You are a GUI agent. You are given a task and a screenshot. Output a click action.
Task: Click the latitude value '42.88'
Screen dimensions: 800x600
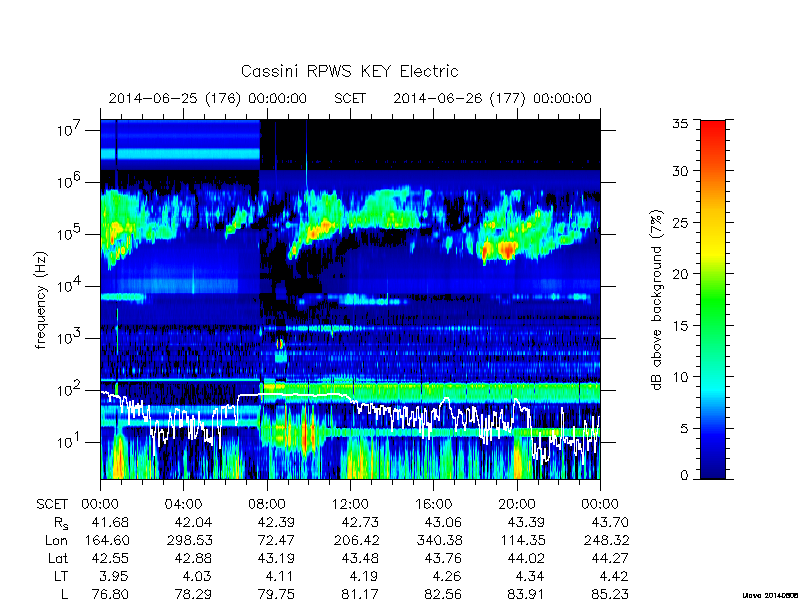click(193, 558)
